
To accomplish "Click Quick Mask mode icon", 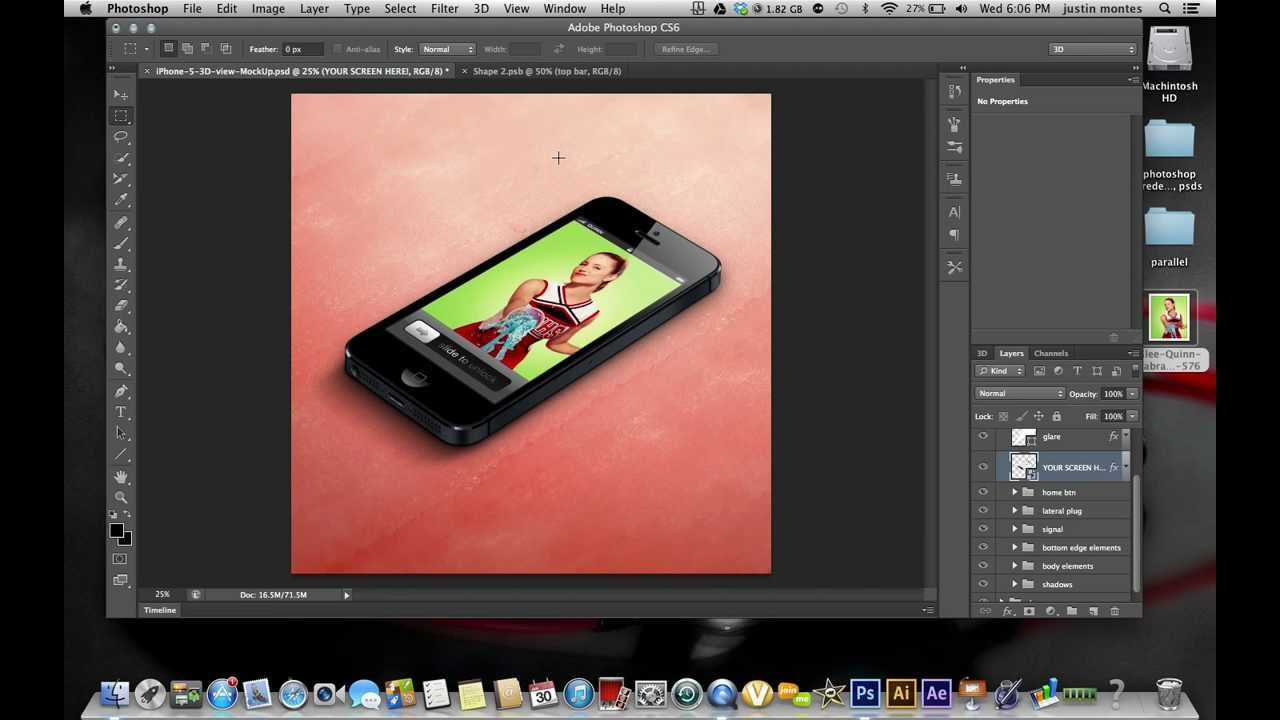I will (121, 559).
